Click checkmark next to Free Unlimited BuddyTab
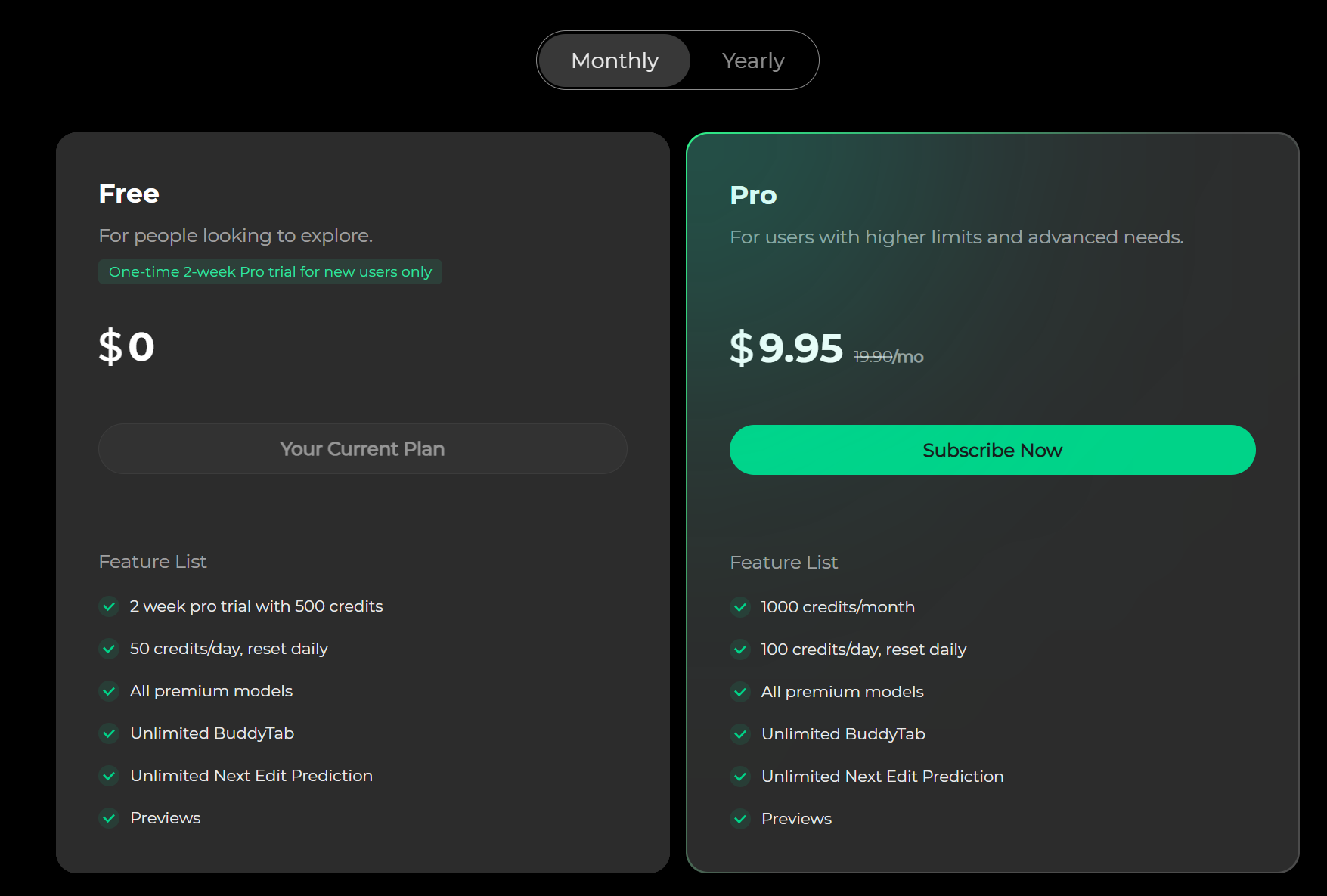1327x896 pixels. click(x=110, y=733)
